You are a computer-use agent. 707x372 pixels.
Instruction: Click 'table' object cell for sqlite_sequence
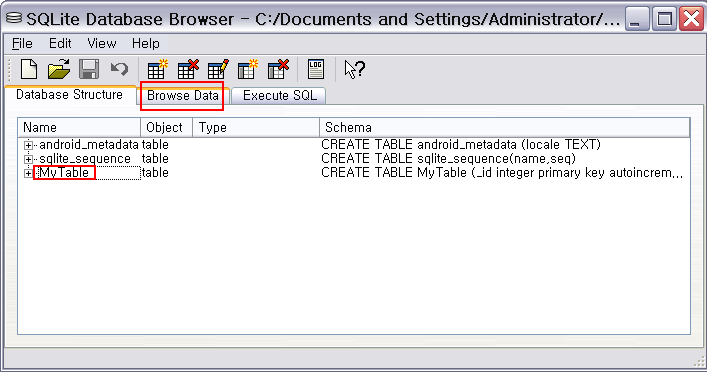point(155,159)
